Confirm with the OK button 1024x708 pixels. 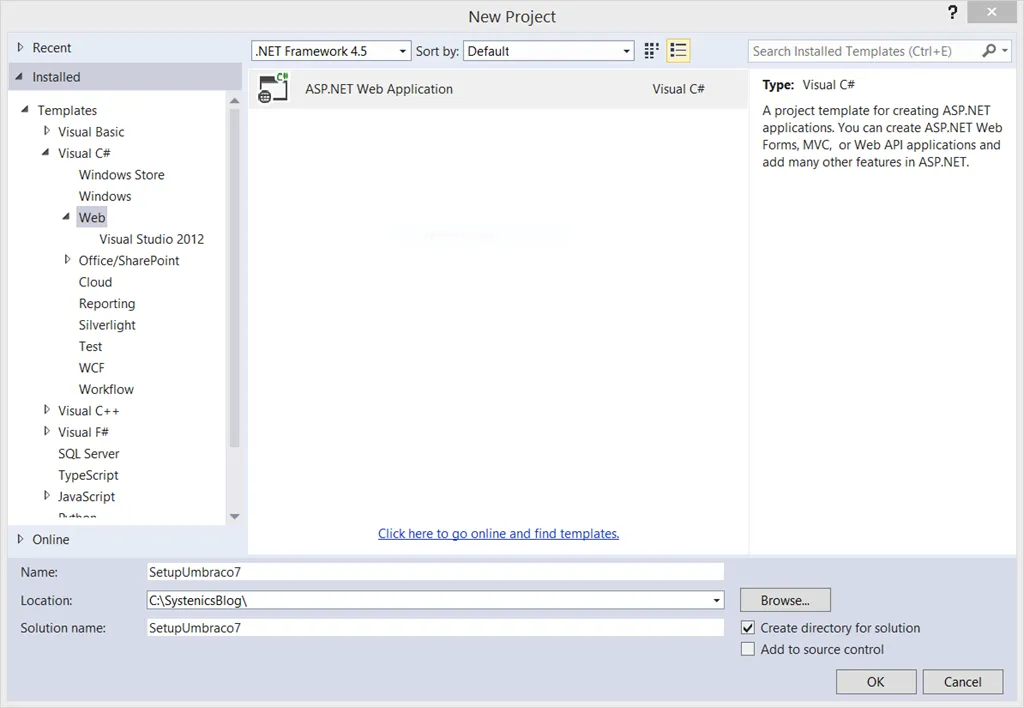click(x=875, y=682)
